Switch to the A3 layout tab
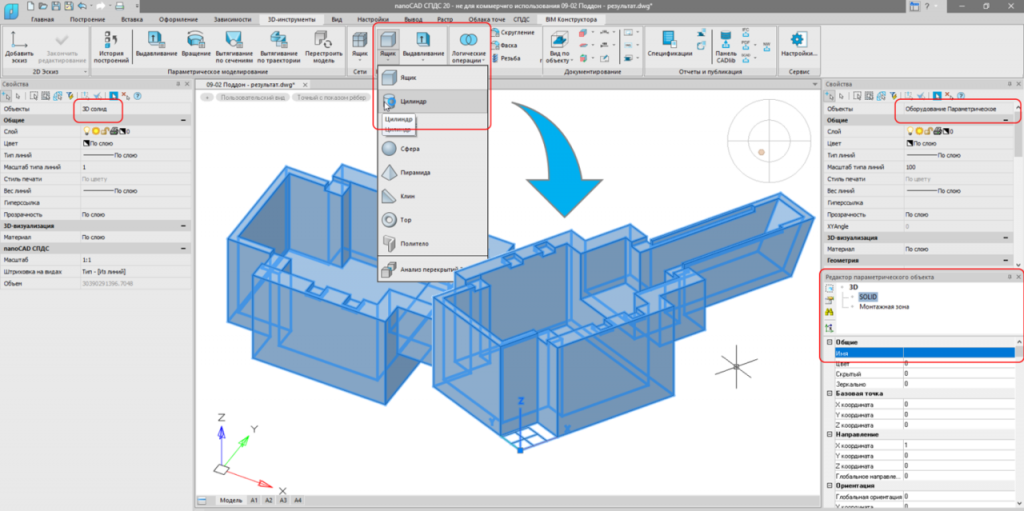The width and height of the screenshot is (1024, 511). point(283,500)
